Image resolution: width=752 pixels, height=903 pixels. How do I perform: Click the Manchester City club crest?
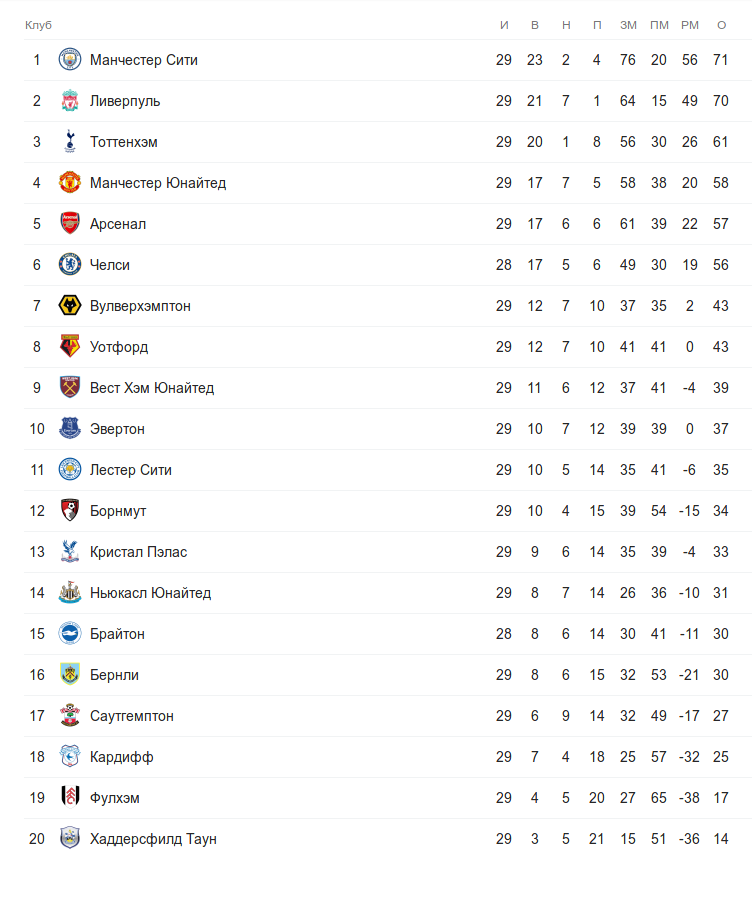click(69, 60)
